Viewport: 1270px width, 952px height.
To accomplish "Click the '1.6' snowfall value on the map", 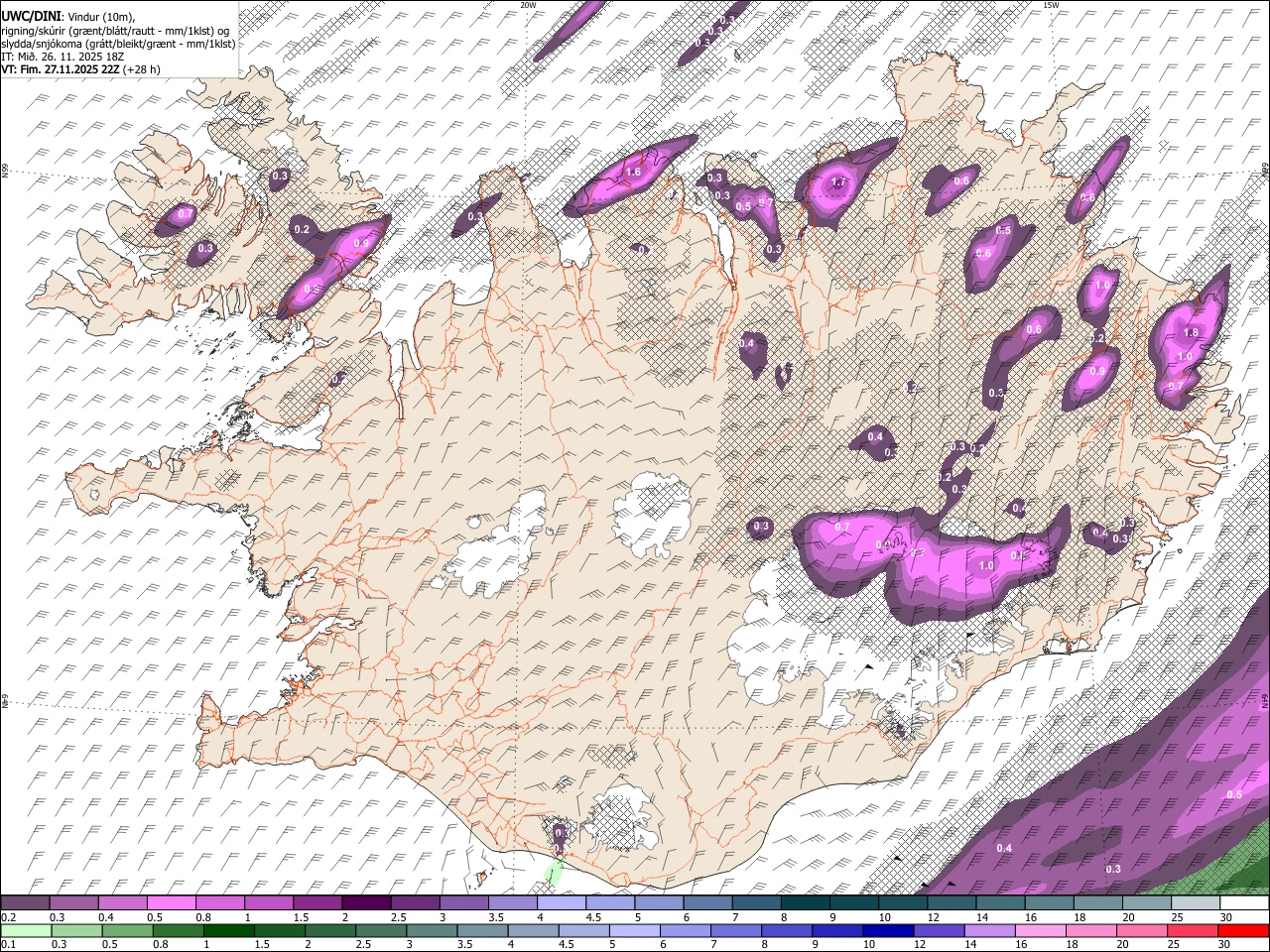I will [x=634, y=172].
